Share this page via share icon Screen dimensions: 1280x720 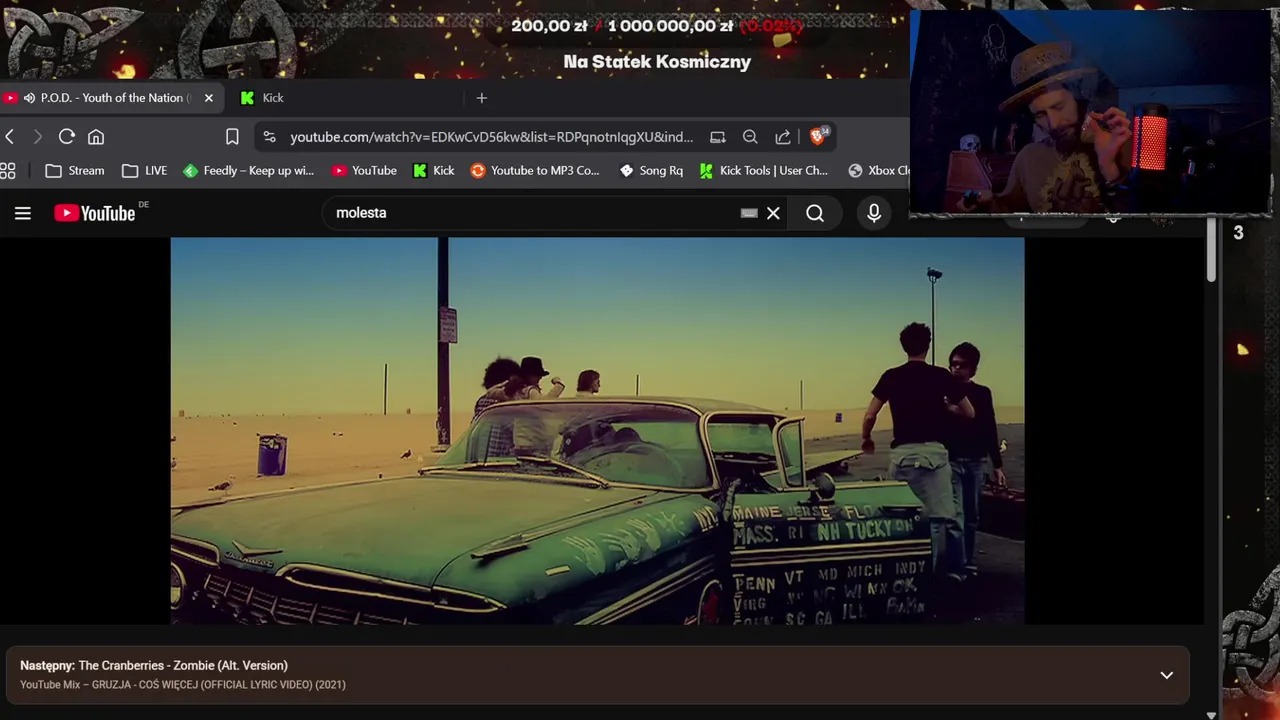click(x=783, y=137)
